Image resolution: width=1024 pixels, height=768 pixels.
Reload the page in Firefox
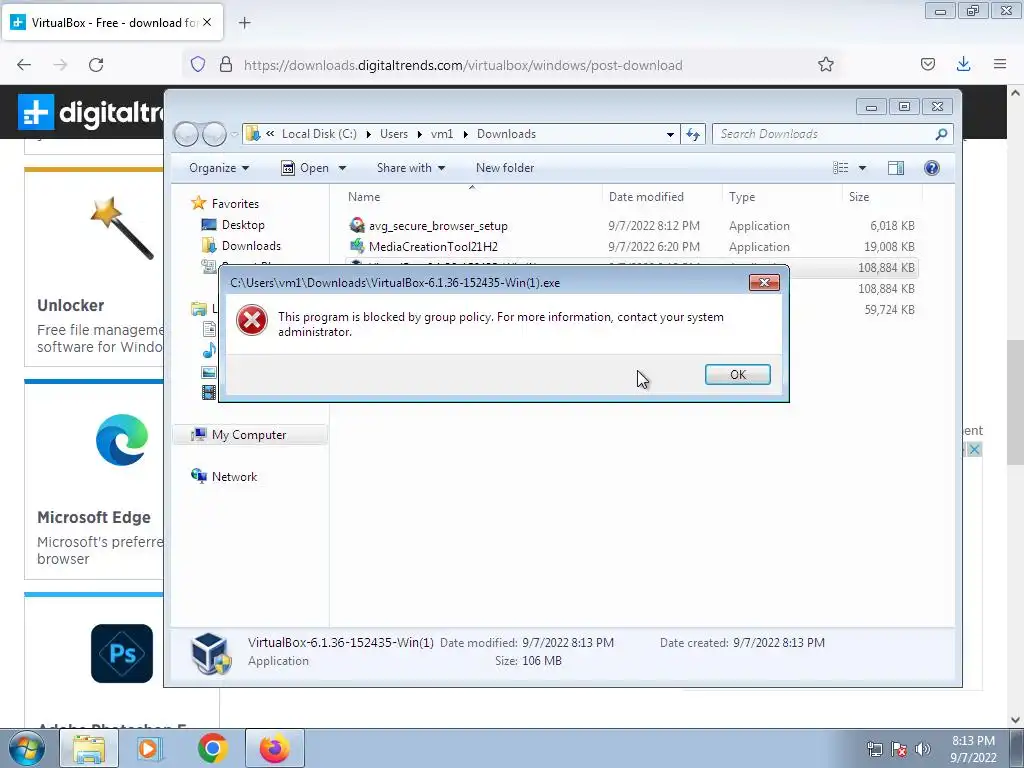[x=96, y=65]
